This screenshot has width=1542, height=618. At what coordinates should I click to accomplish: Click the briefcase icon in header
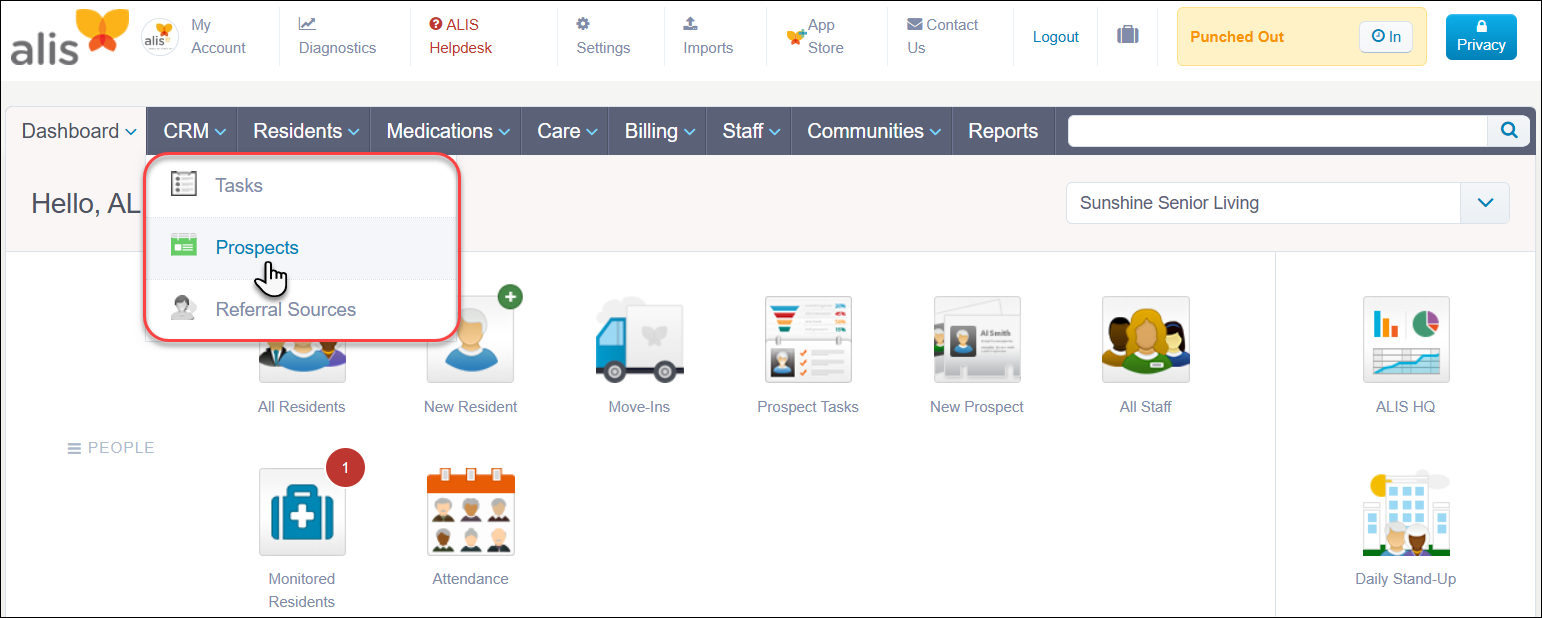[1128, 36]
